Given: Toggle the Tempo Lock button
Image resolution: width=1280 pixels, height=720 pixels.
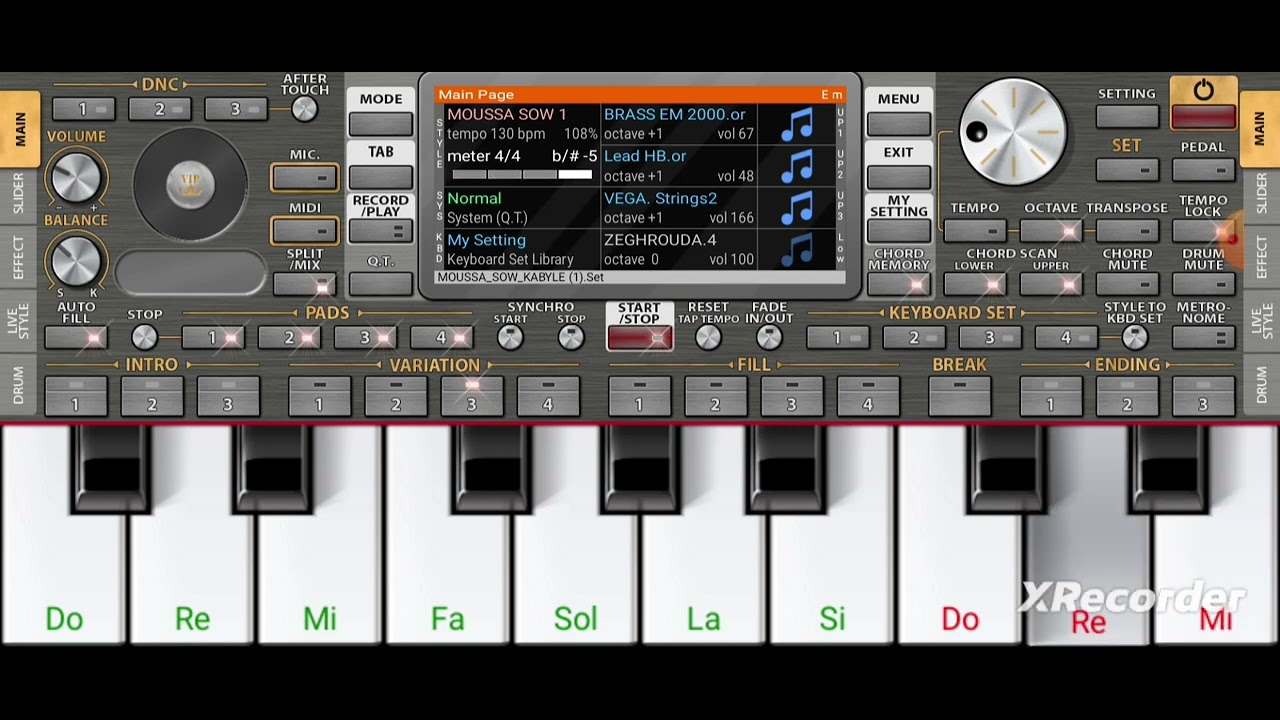Looking at the screenshot, I should click(x=1203, y=231).
